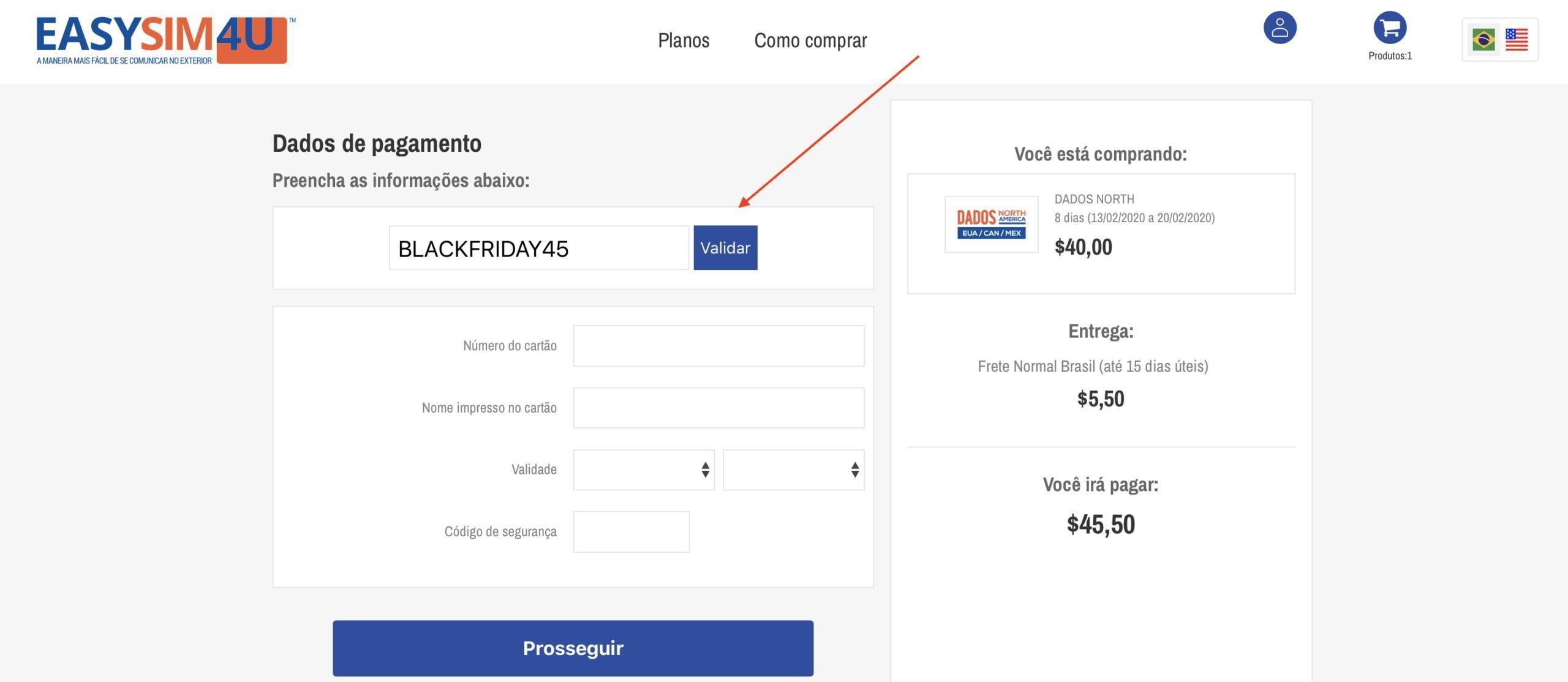1568x682 pixels.
Task: Open the Planos menu item
Action: coord(684,40)
